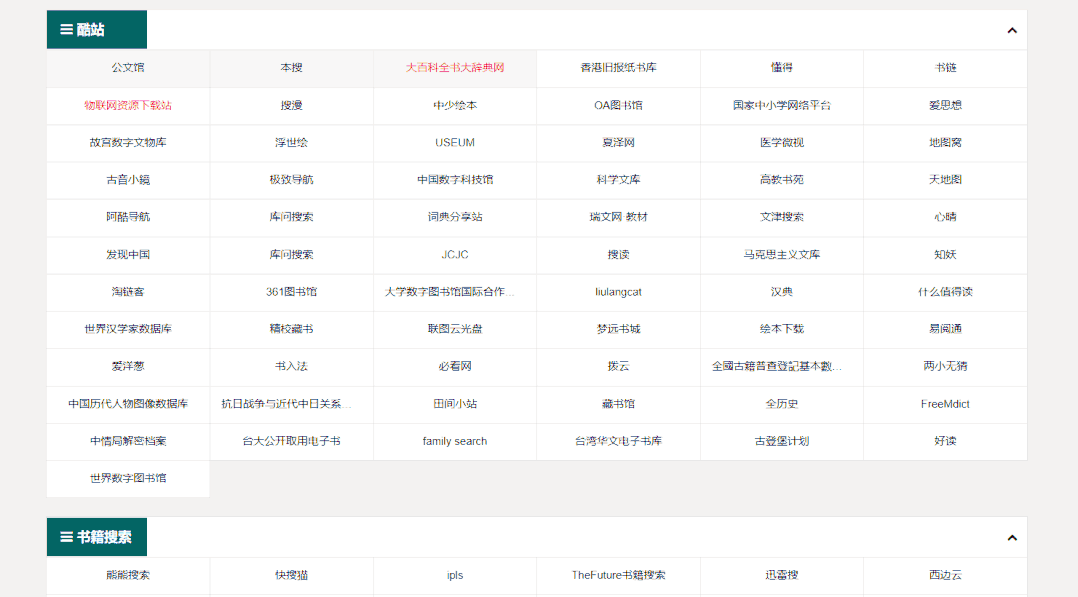Go to 世界汉学家数据库
The height and width of the screenshot is (597, 1078).
128,329
